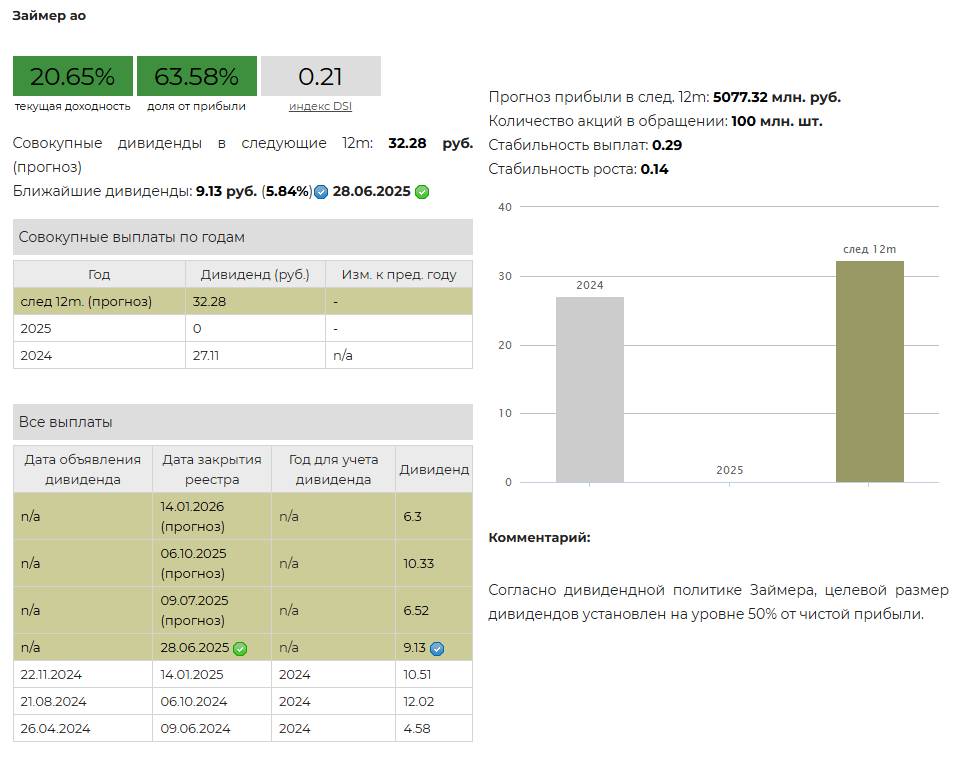Click the Совокупные выплаты по годам header
This screenshot has height=757, width=968.
pyautogui.click(x=242, y=237)
